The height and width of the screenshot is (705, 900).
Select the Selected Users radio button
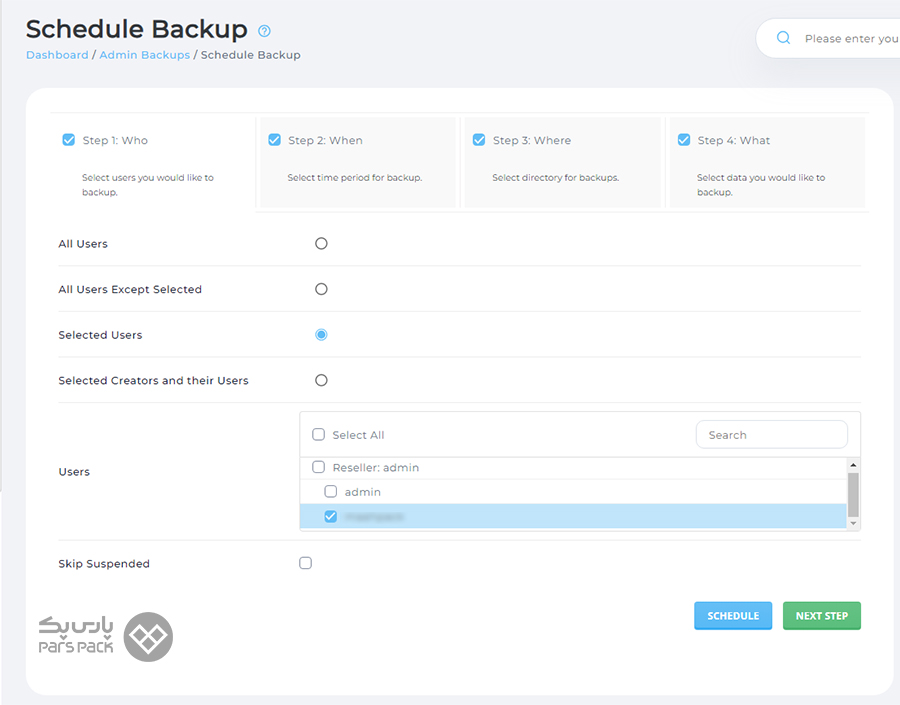tap(321, 335)
